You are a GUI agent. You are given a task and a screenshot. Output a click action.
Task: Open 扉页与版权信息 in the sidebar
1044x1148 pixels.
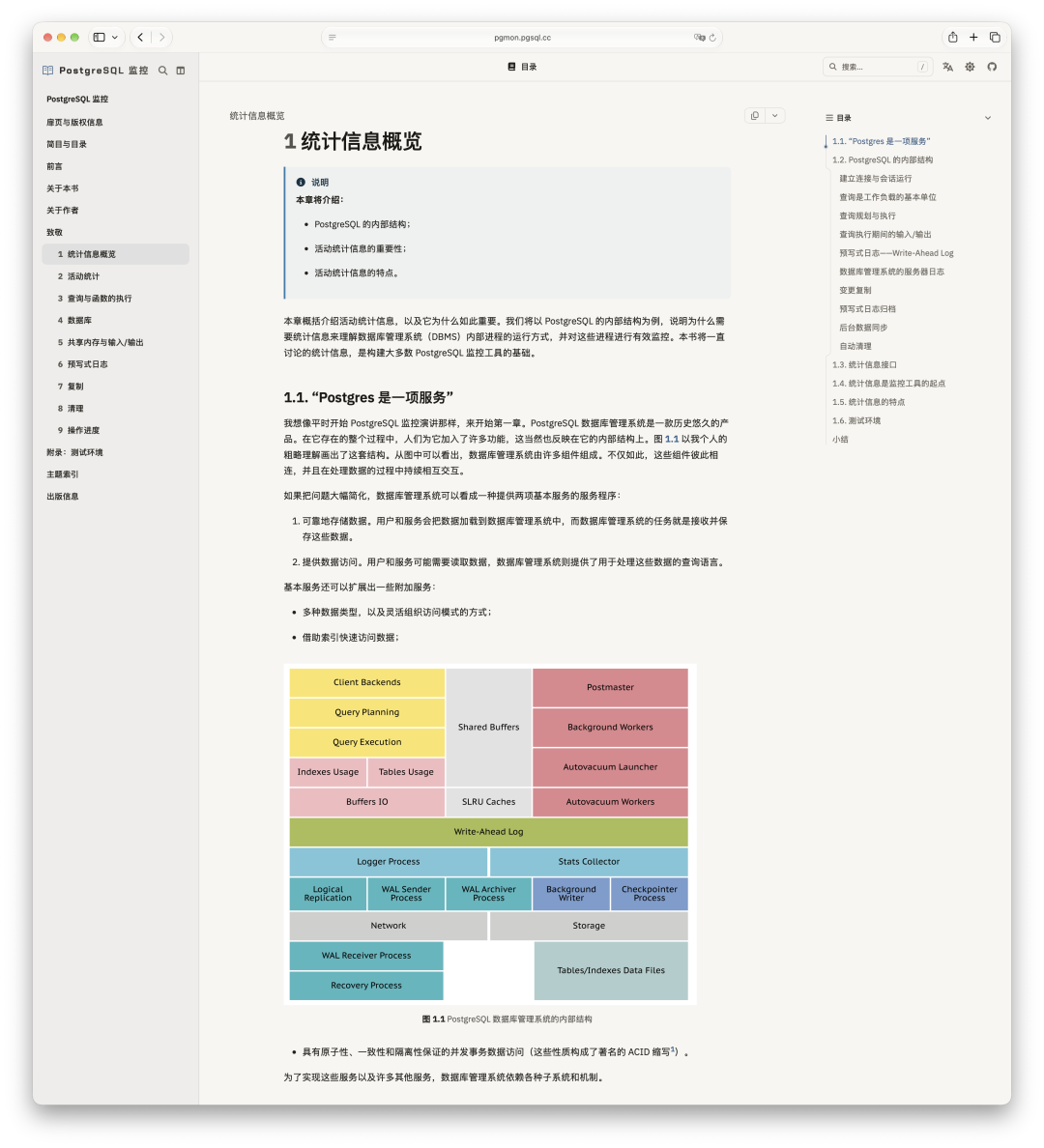[74, 123]
